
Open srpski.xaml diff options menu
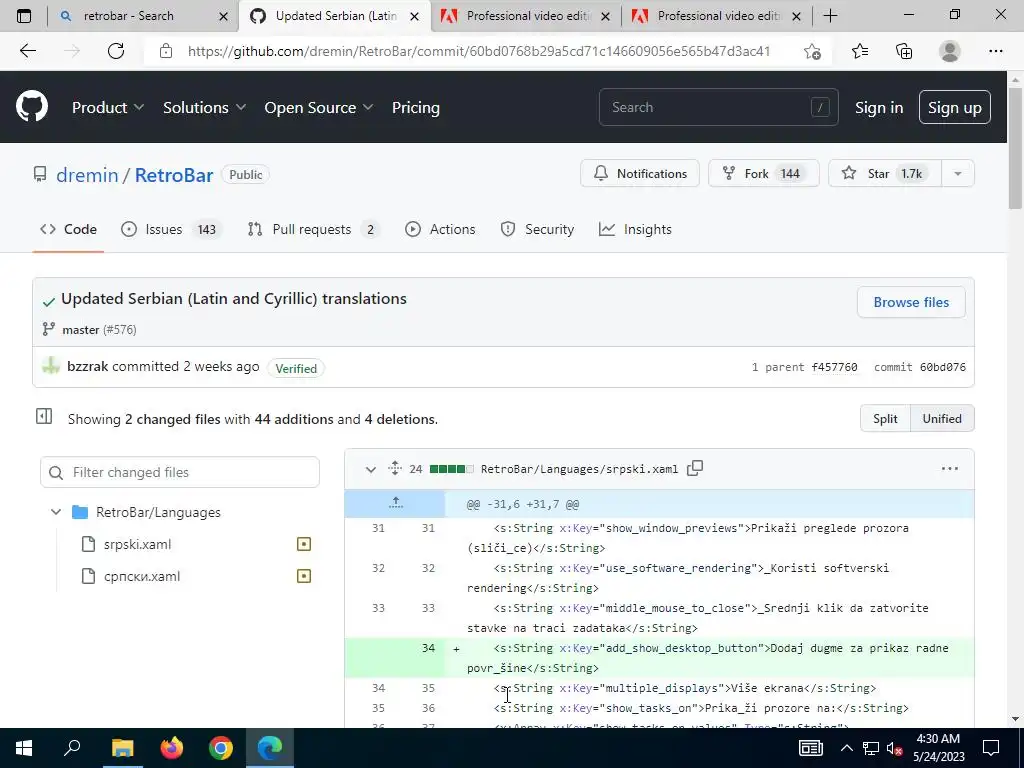pos(950,468)
